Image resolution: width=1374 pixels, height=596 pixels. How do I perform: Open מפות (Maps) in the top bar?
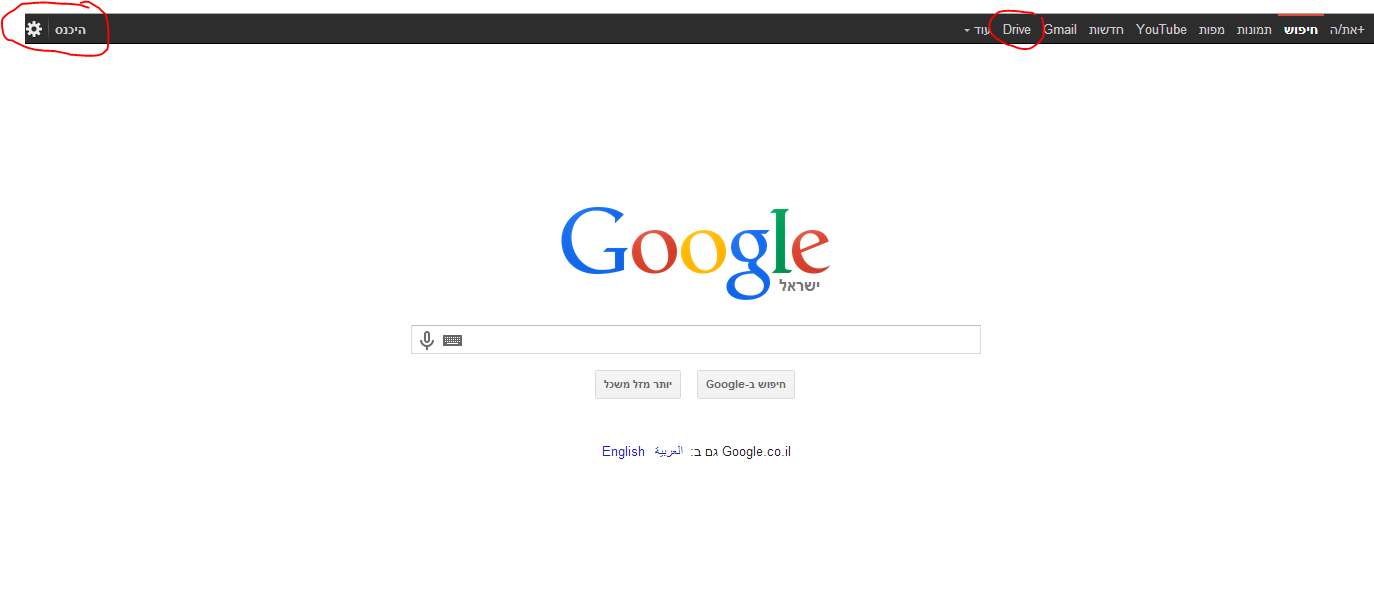[x=1212, y=30]
